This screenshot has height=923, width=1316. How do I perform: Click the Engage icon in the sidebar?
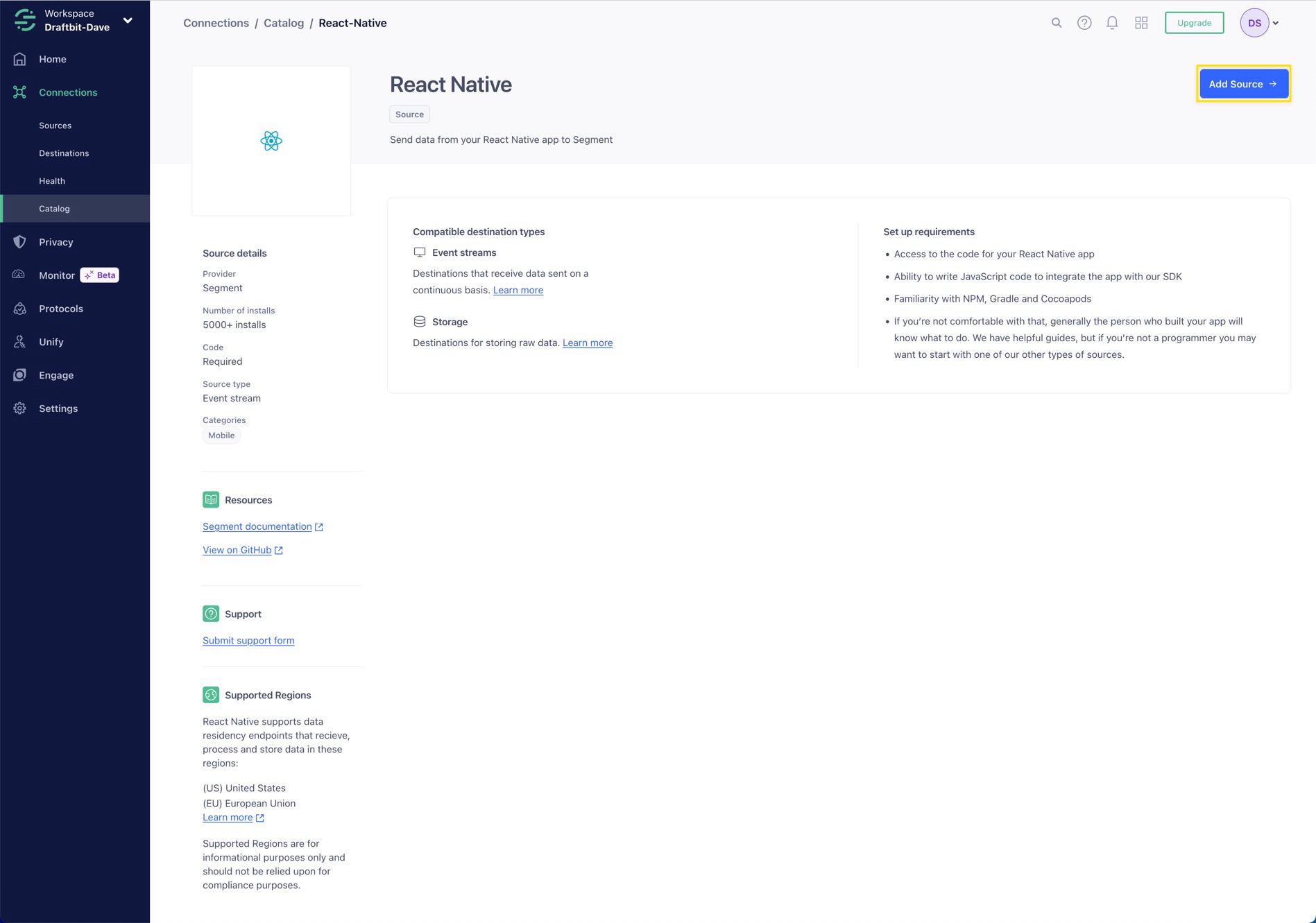pyautogui.click(x=19, y=375)
